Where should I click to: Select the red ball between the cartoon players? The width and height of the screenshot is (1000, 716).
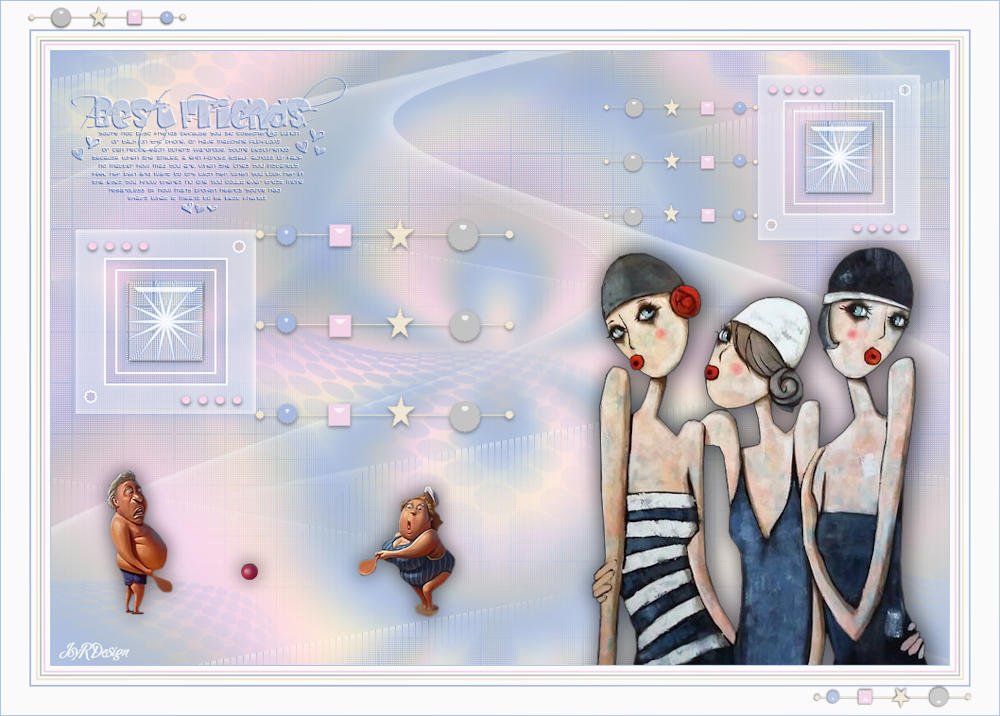(x=249, y=571)
